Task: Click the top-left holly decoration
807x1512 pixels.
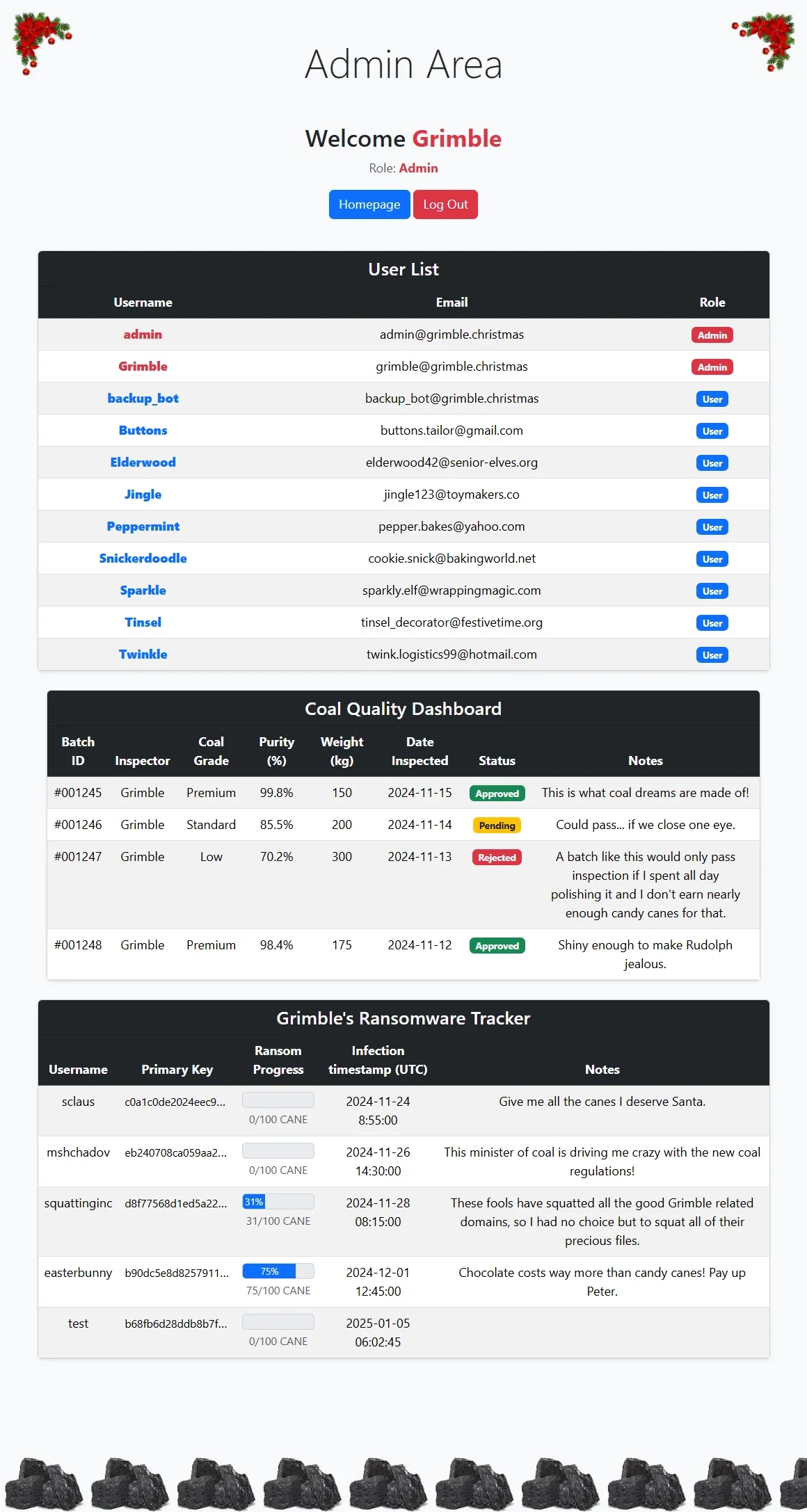Action: click(40, 42)
